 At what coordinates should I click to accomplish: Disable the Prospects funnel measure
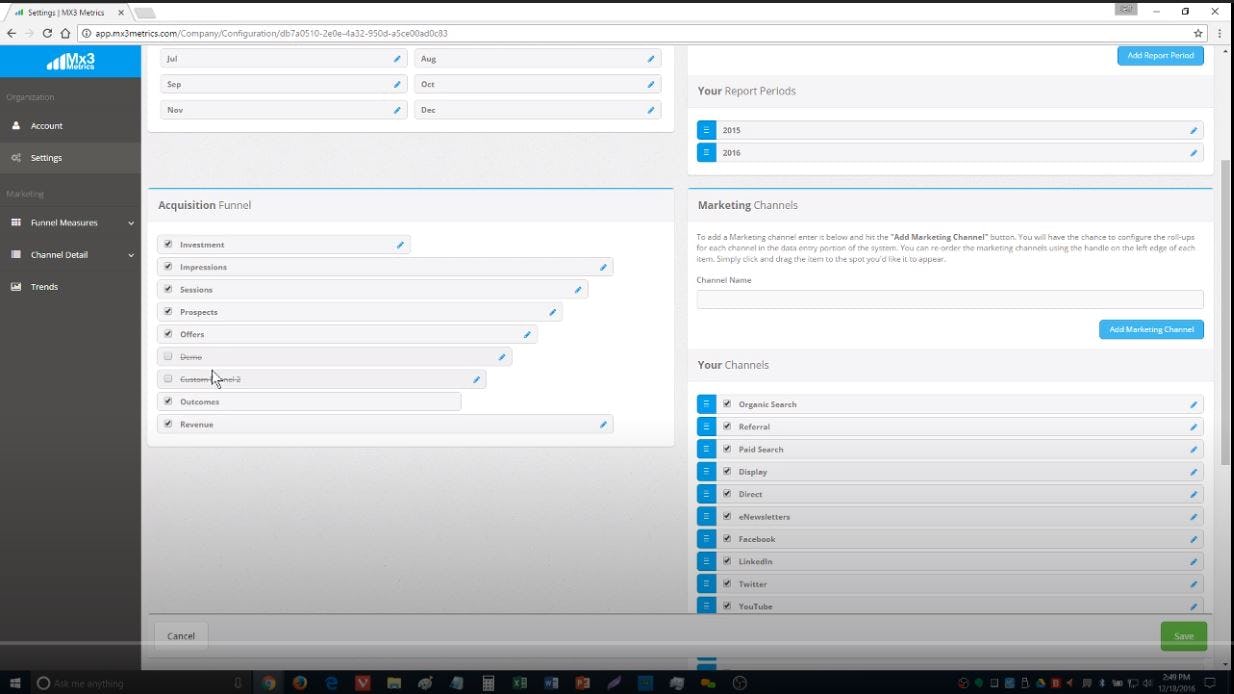click(168, 311)
